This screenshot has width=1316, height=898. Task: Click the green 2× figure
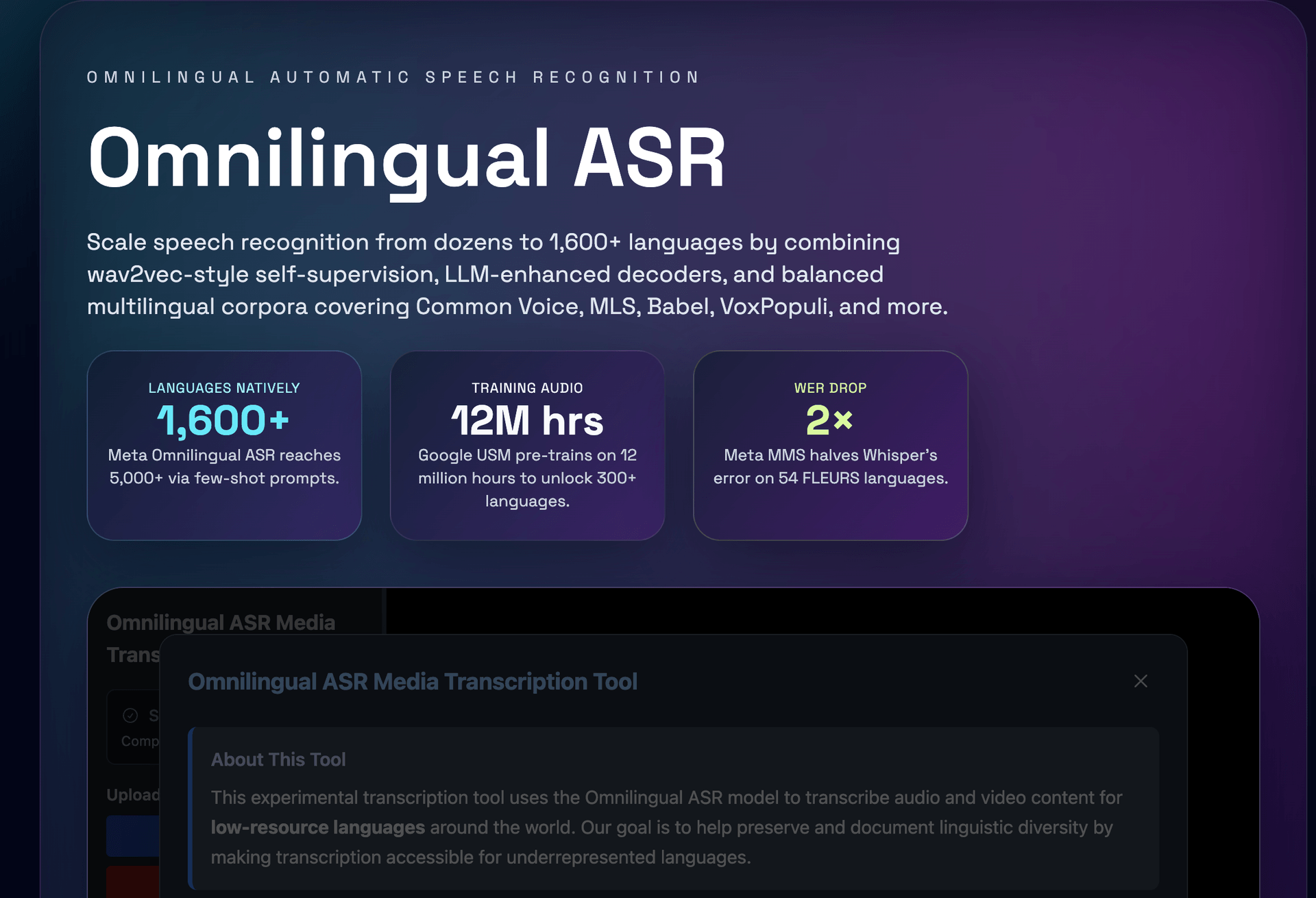click(829, 420)
